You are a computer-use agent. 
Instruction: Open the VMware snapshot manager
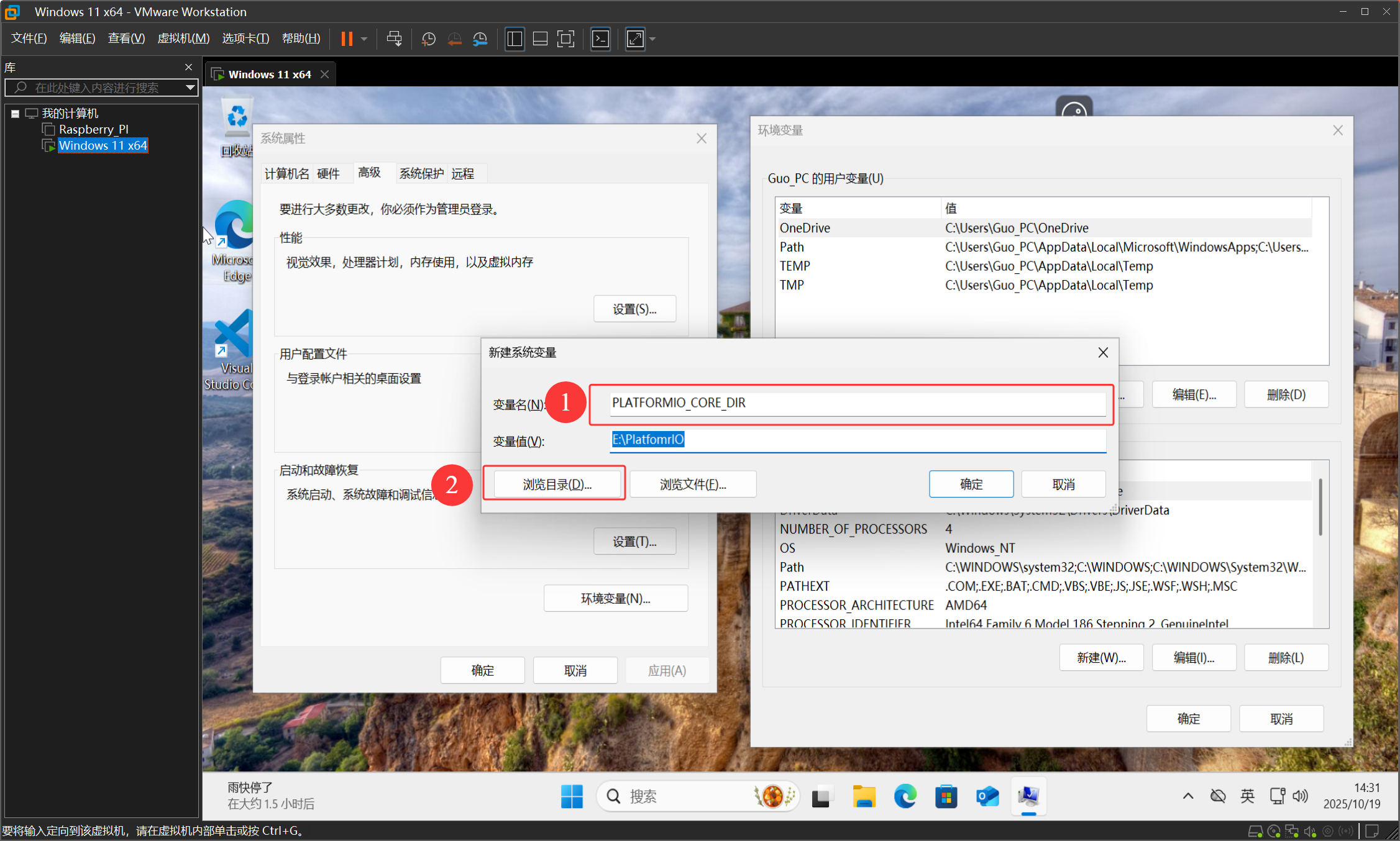(x=480, y=39)
